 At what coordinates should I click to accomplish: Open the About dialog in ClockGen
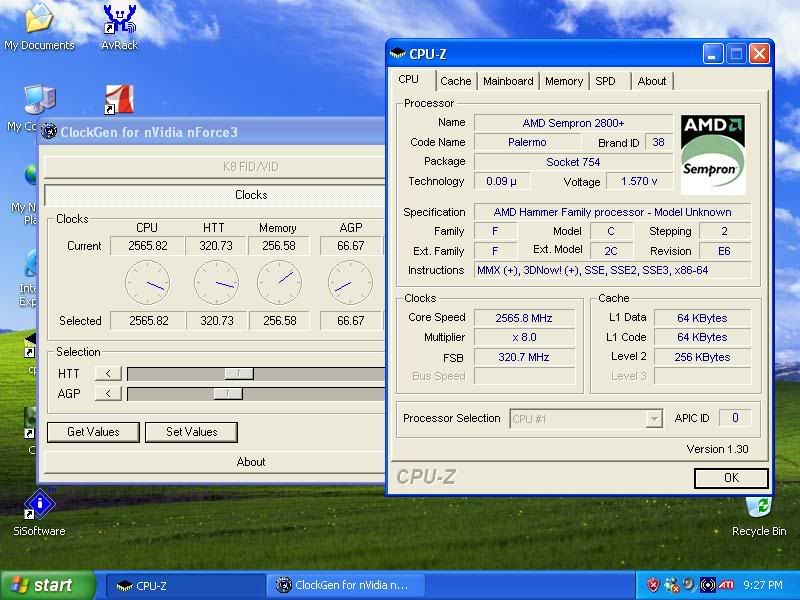point(251,462)
